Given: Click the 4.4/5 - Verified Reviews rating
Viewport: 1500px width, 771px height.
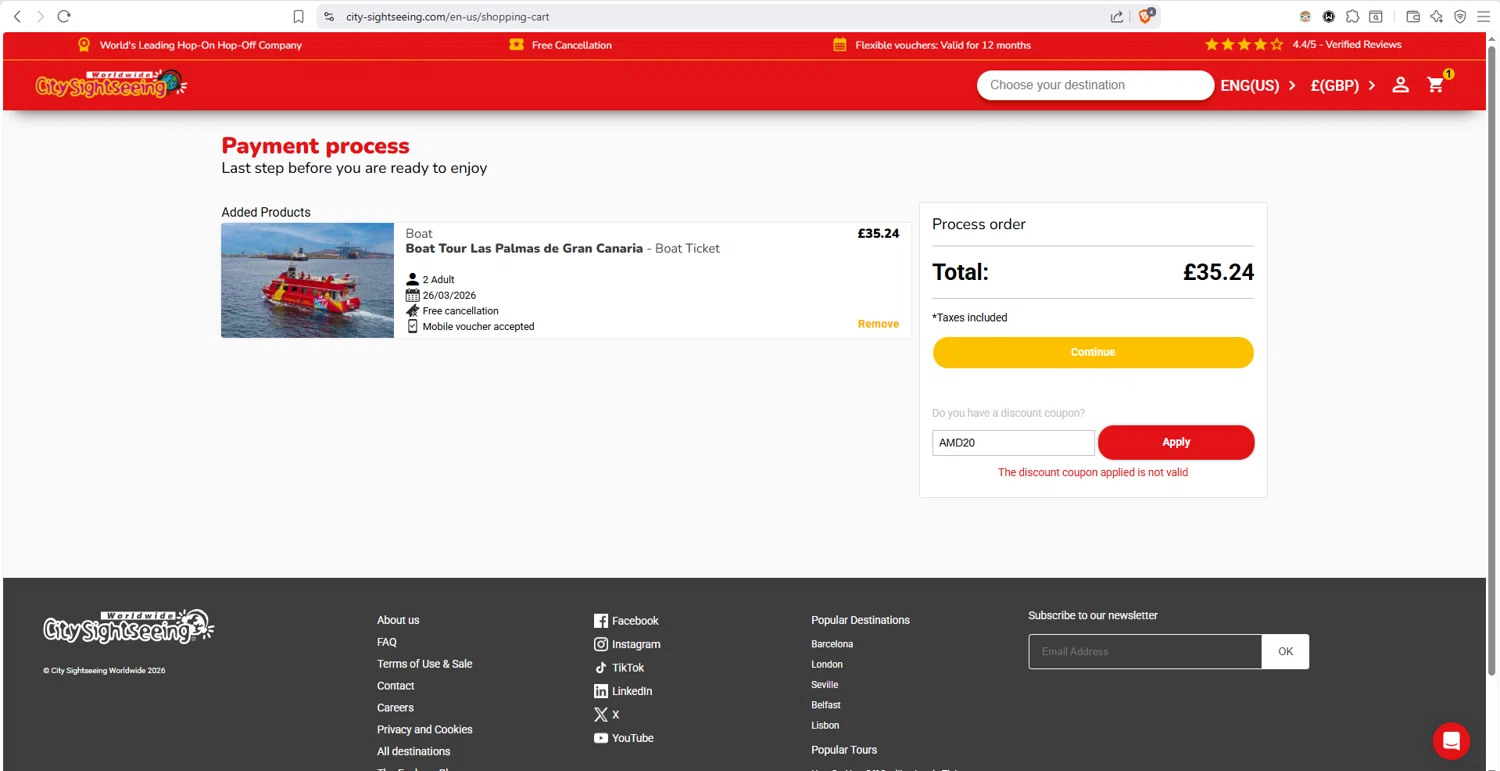Looking at the screenshot, I should [1346, 45].
